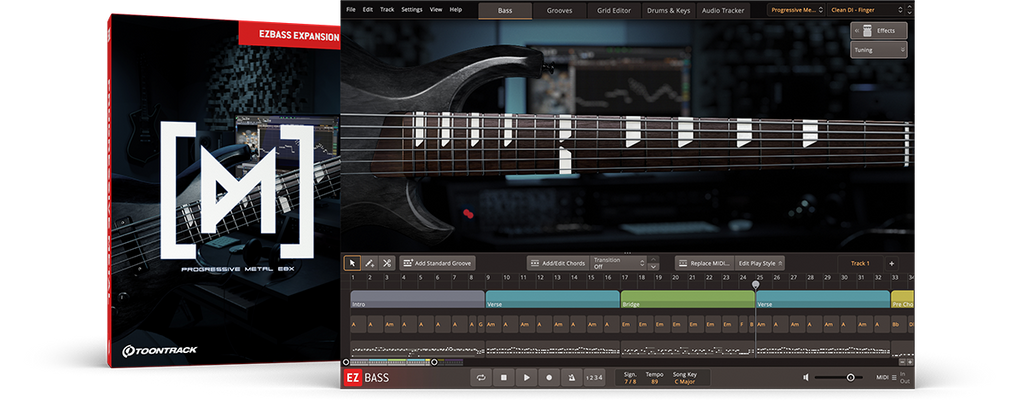The width and height of the screenshot is (1024, 416).
Task: Open the View menu
Action: [x=436, y=10]
